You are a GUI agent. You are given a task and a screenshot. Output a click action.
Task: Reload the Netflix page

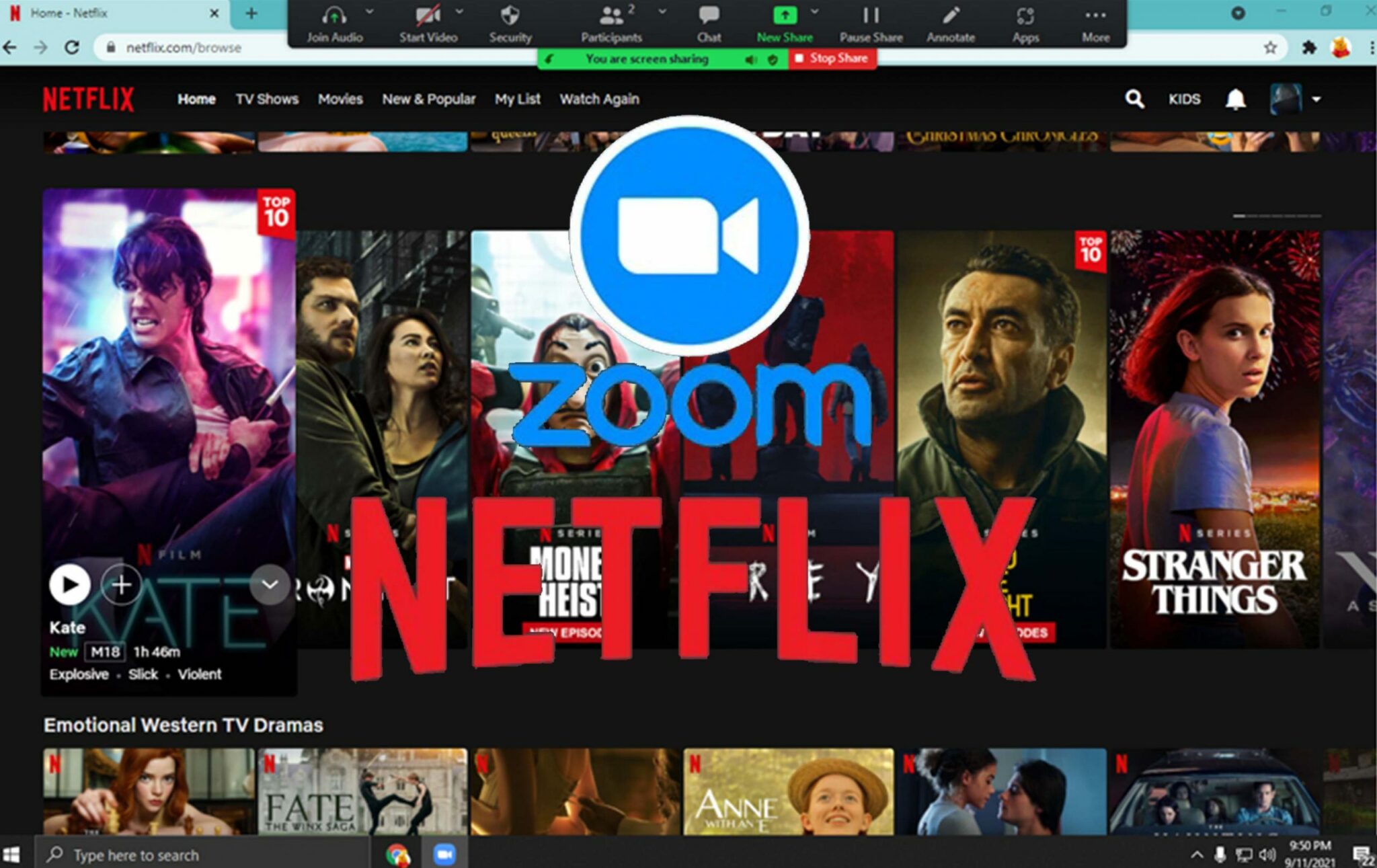coord(71,47)
